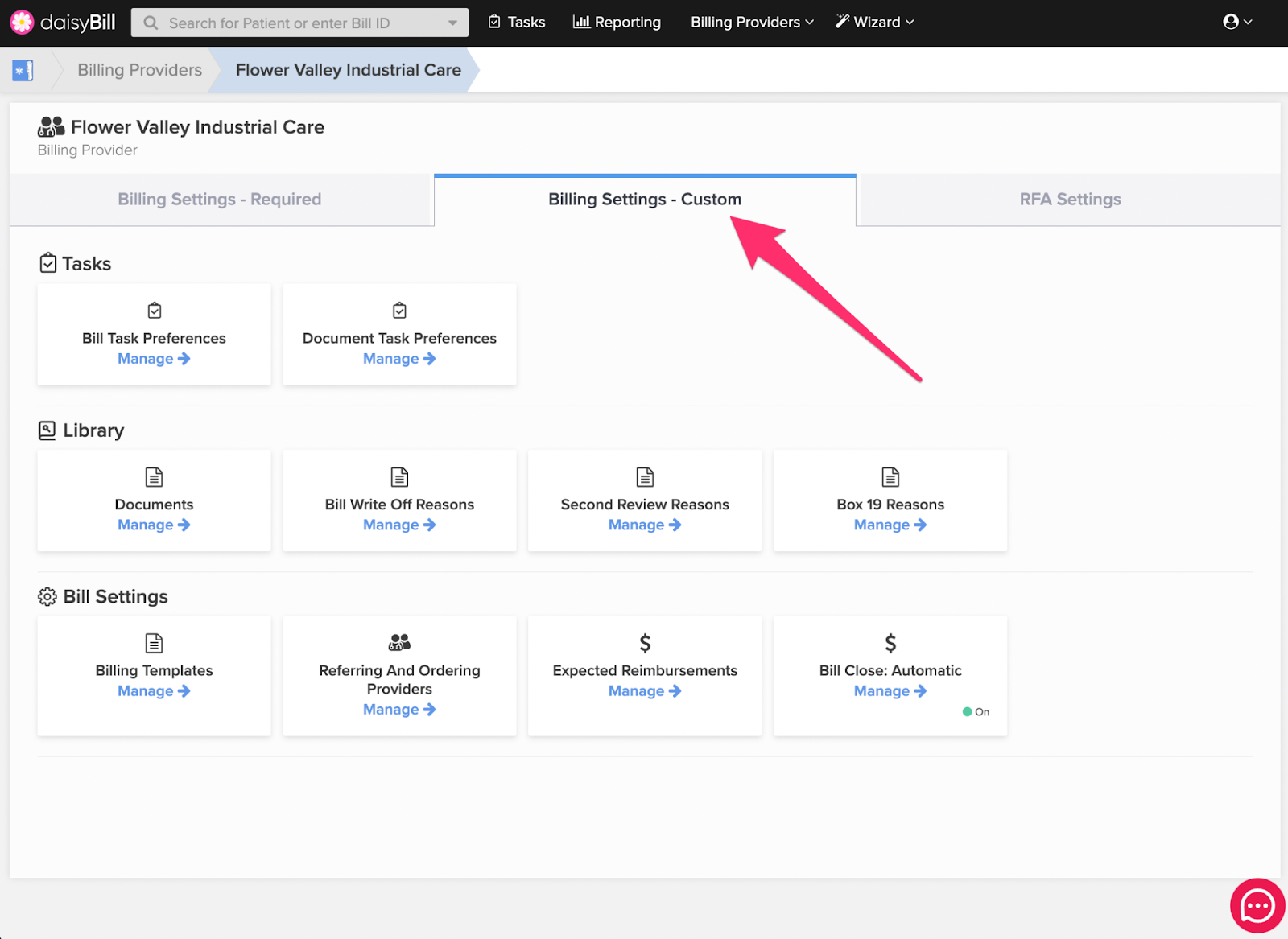Click the Flower Valley provider group icon

click(51, 126)
